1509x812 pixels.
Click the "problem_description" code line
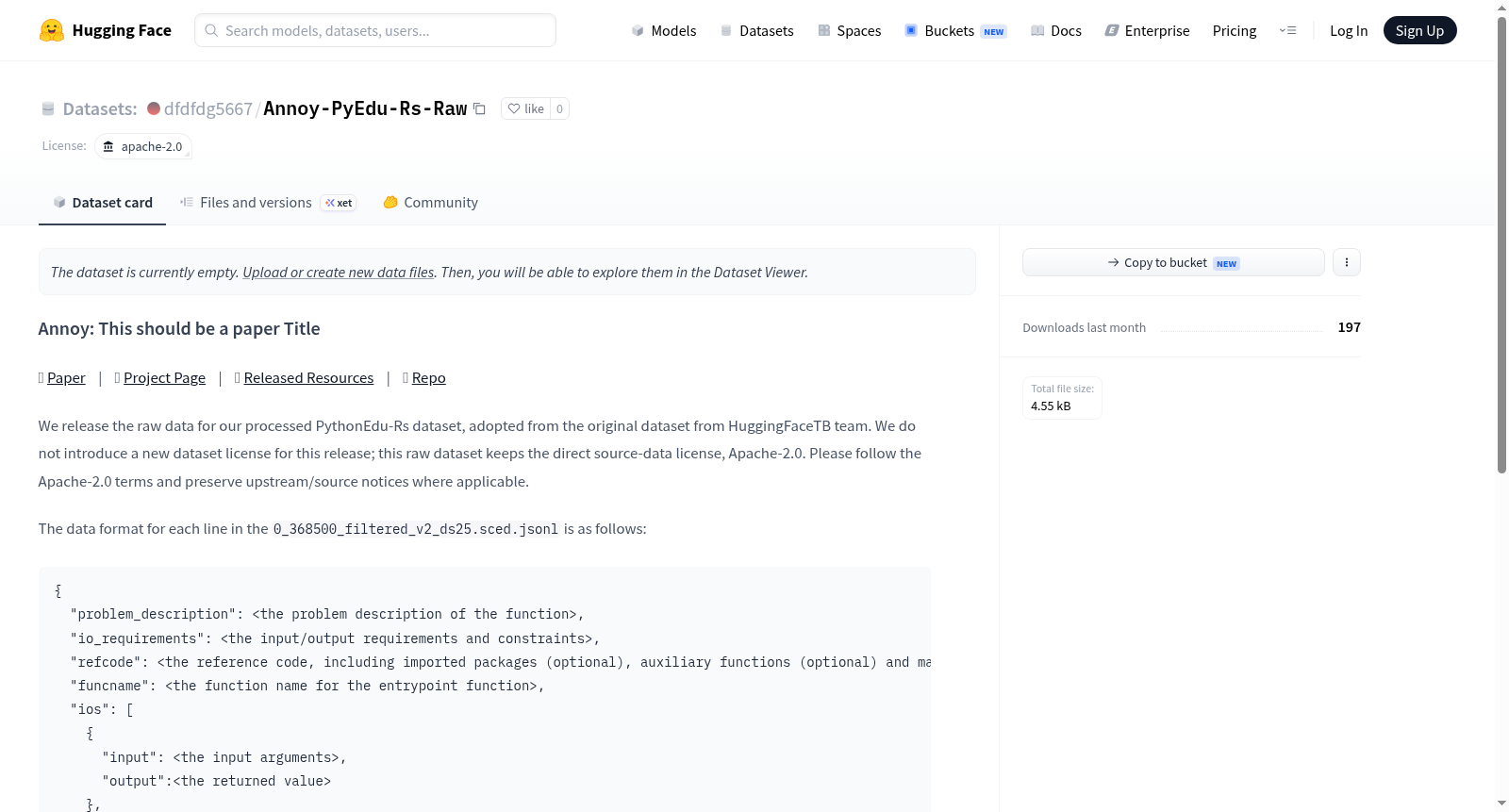[327, 614]
